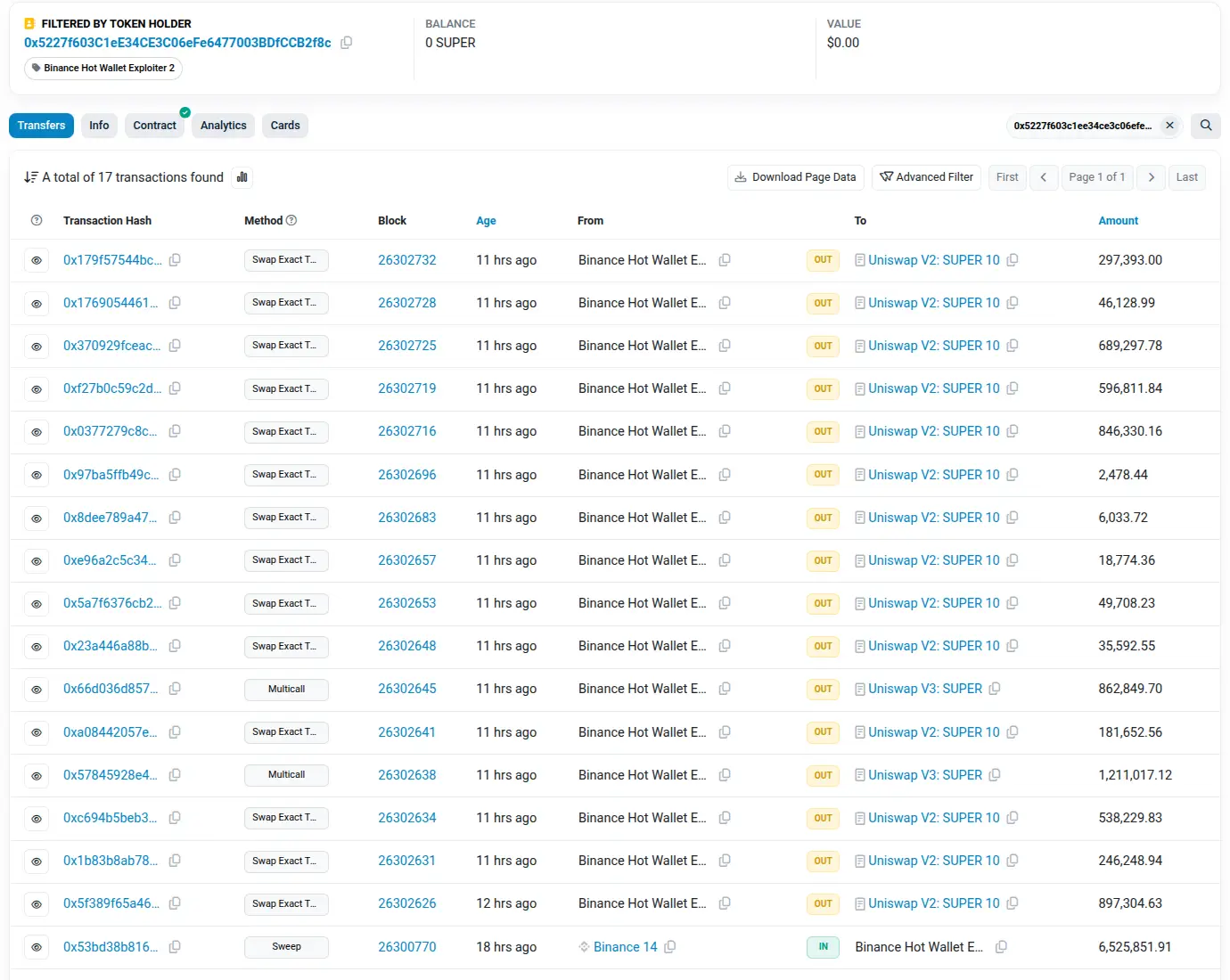This screenshot has height=980, width=1230.
Task: Copy Binance 14 sender address
Action: click(x=670, y=947)
